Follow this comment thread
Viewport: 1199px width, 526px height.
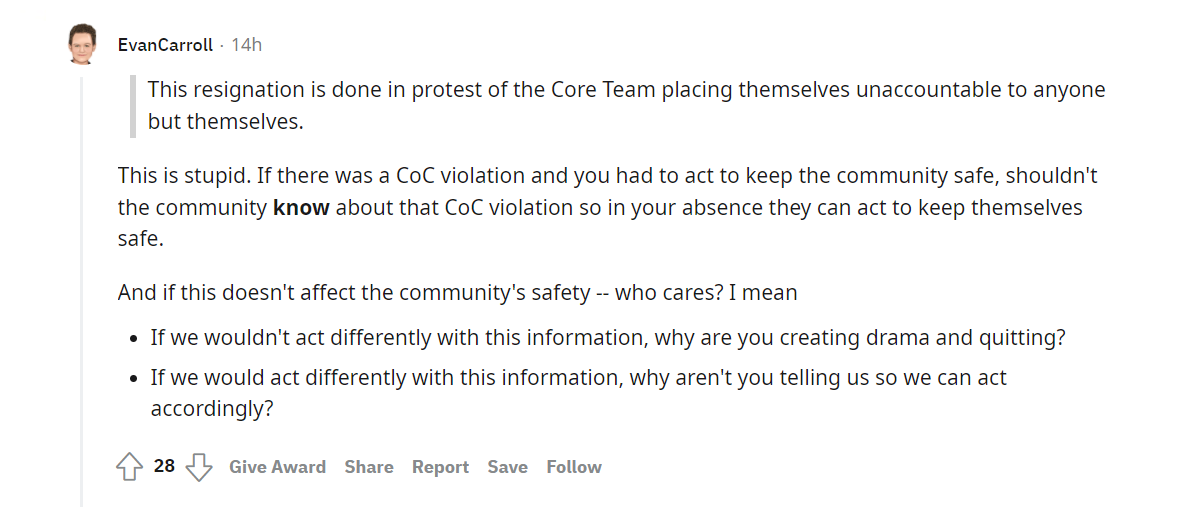574,466
